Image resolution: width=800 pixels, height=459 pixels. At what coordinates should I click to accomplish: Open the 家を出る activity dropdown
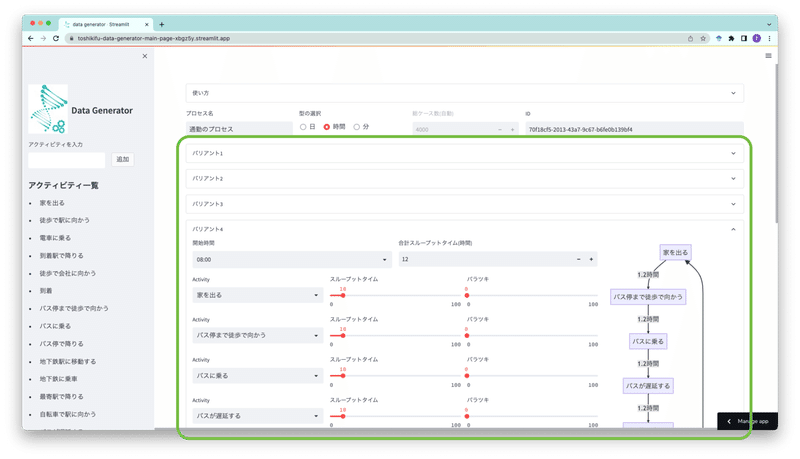click(258, 295)
